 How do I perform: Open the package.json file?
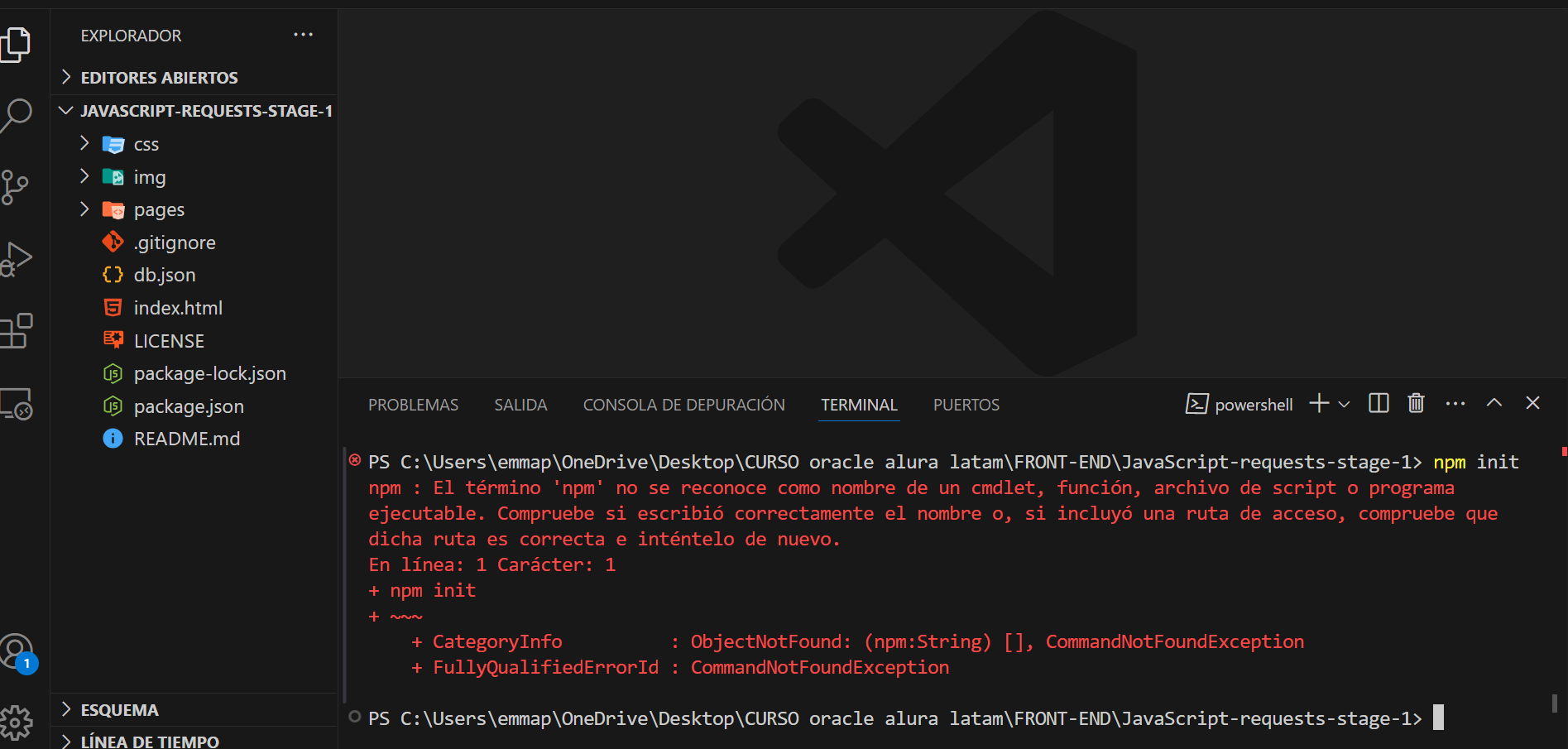[x=194, y=406]
